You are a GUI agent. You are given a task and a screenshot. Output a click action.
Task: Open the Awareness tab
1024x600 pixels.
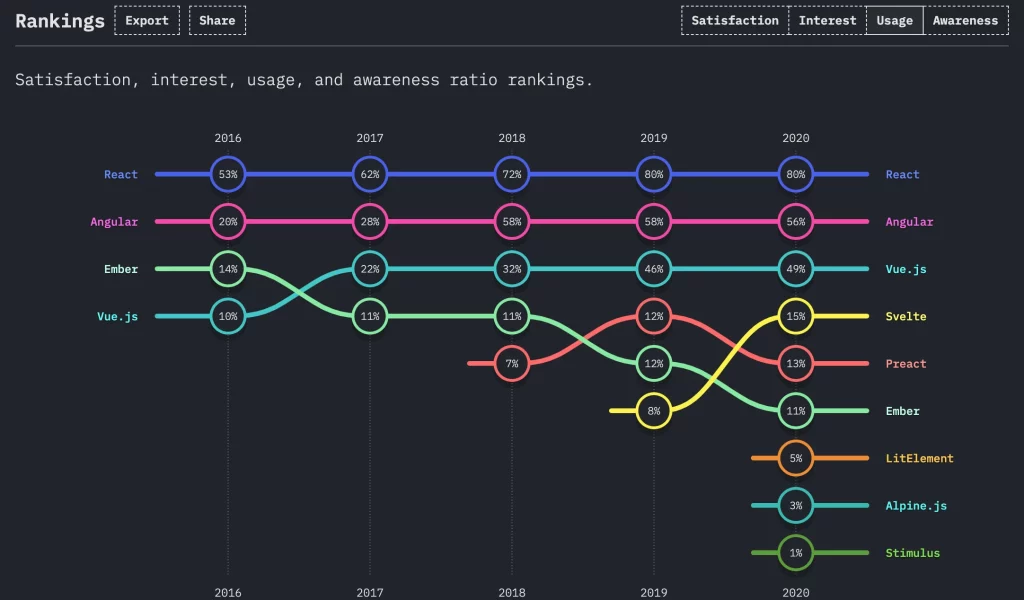point(965,20)
